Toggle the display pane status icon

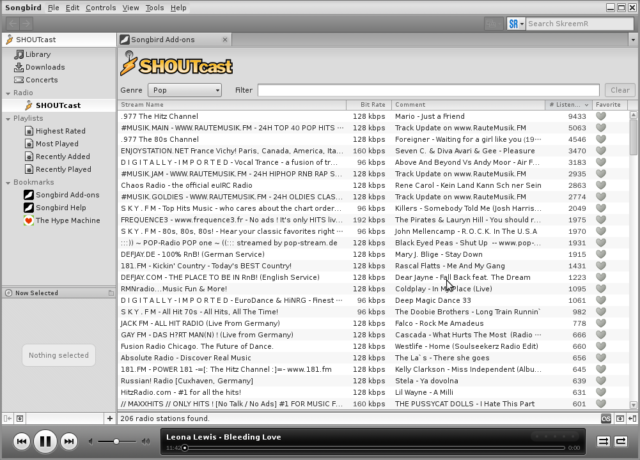click(620, 418)
